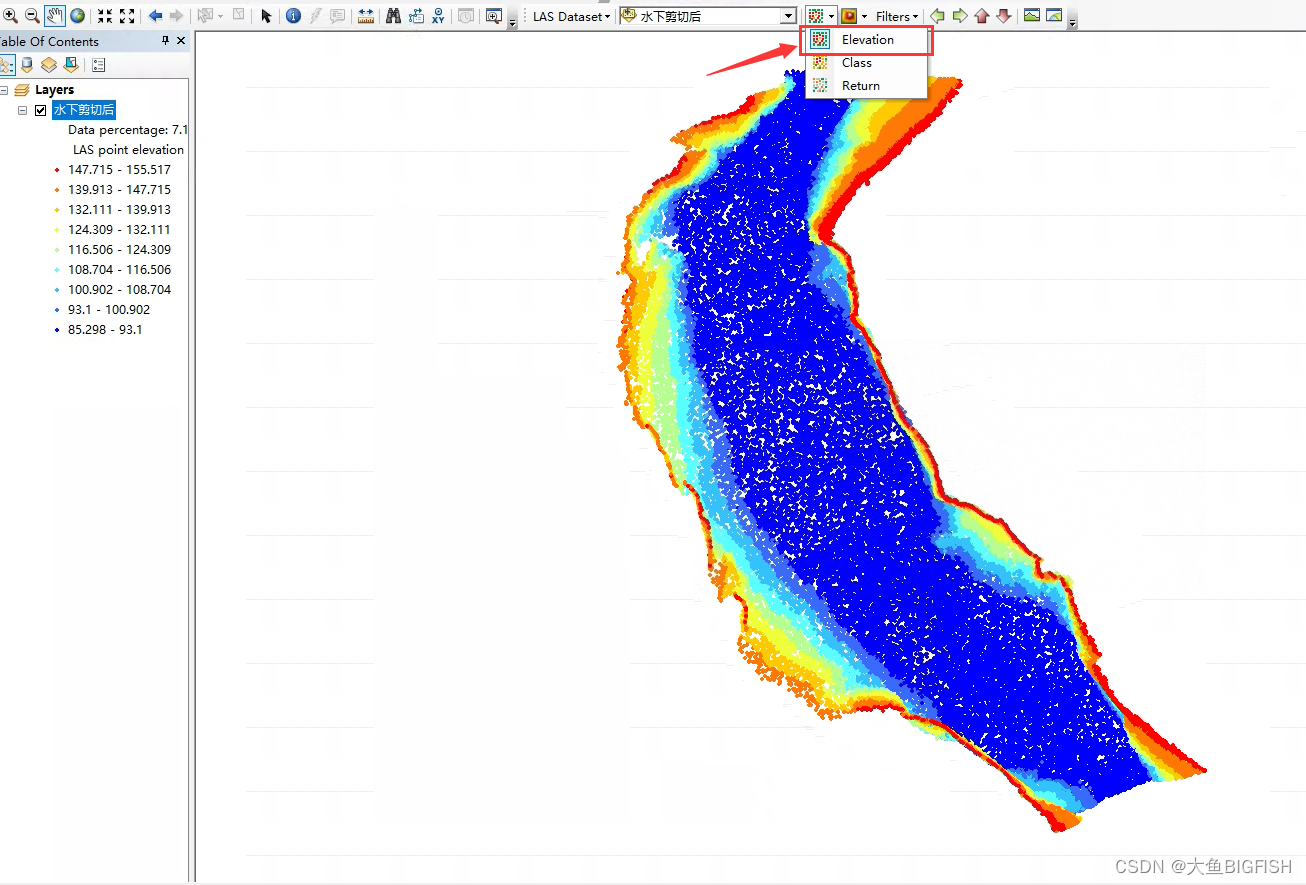Screen dimensions: 1306x885
Task: Click the Full Extent globe icon
Action: [77, 16]
